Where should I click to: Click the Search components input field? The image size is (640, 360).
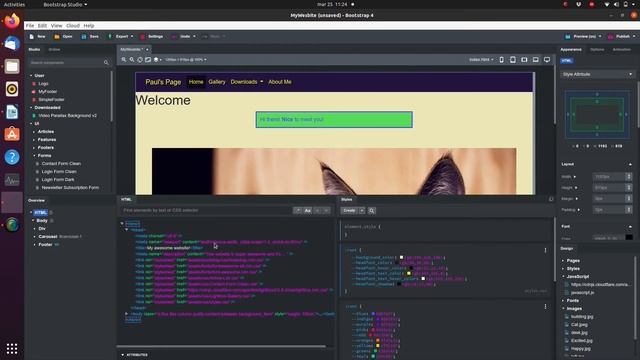65,62
